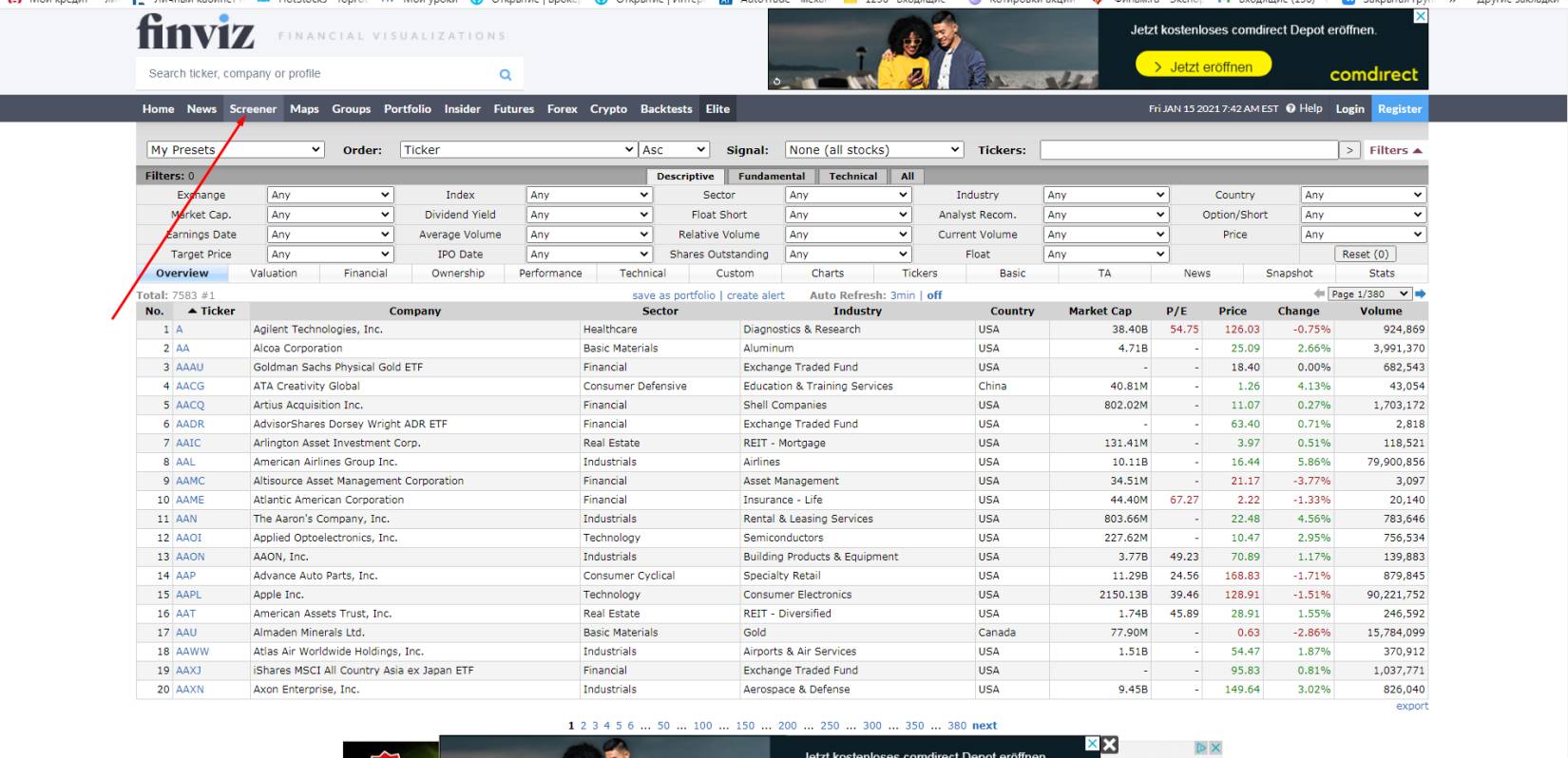Screen dimensions: 1568x758
Task: Switch to the Fundamental filter tab
Action: click(x=771, y=176)
